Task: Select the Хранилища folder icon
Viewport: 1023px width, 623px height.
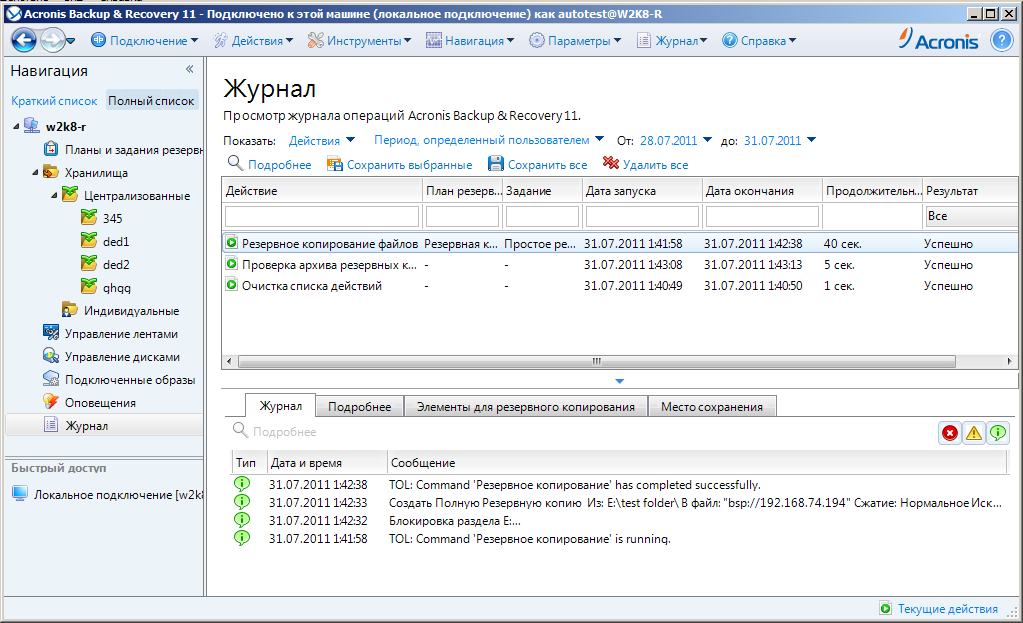Action: (x=50, y=172)
